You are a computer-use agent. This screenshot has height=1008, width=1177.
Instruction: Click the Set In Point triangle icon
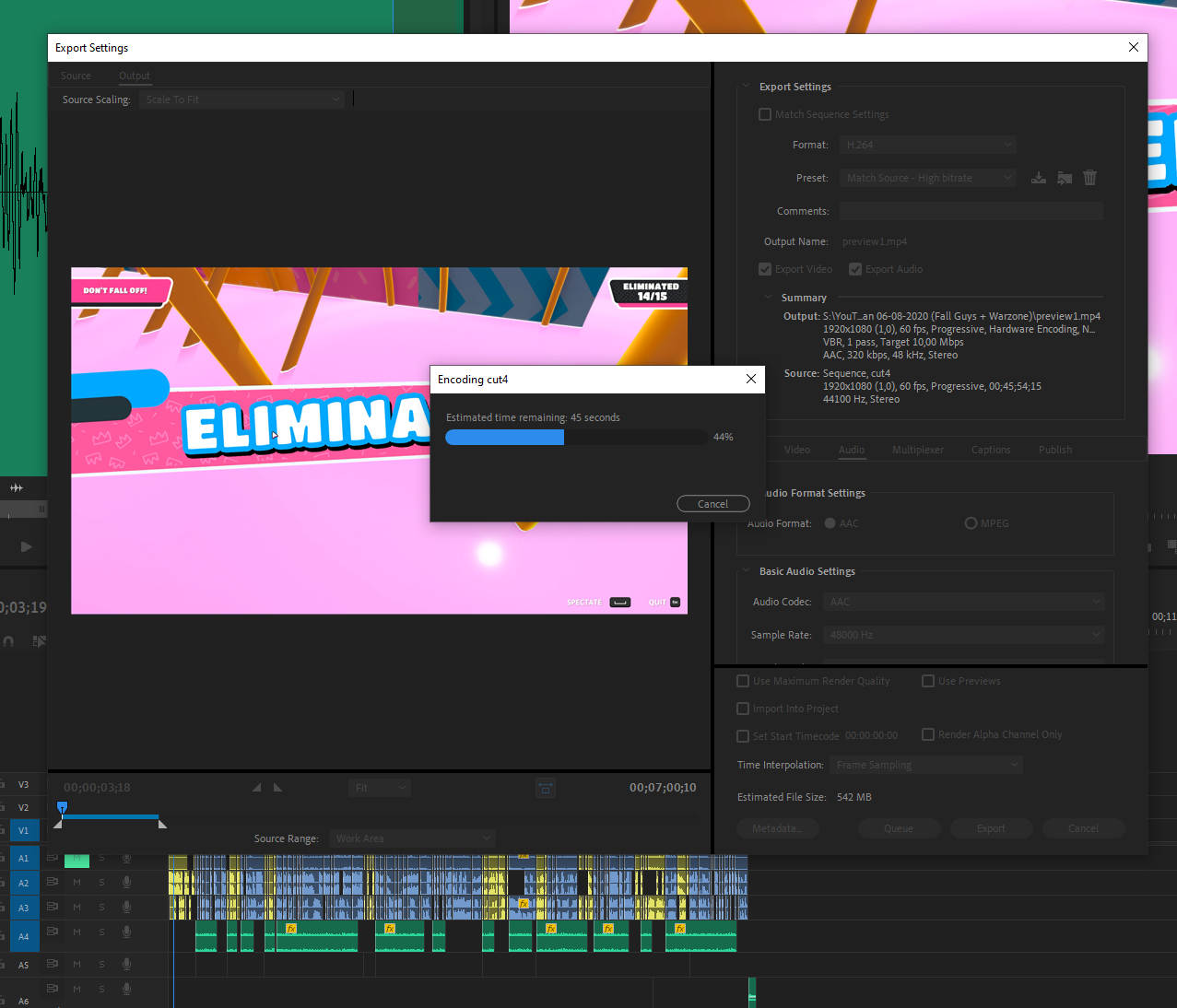[x=257, y=788]
